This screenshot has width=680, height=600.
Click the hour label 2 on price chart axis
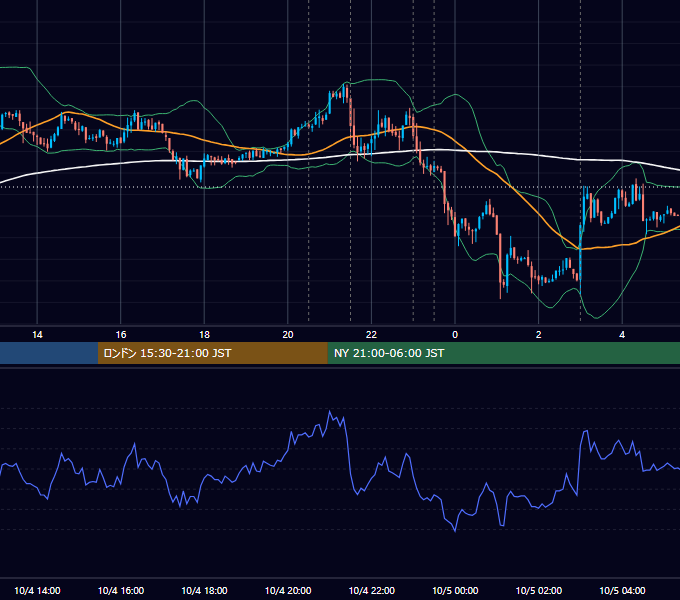539,335
